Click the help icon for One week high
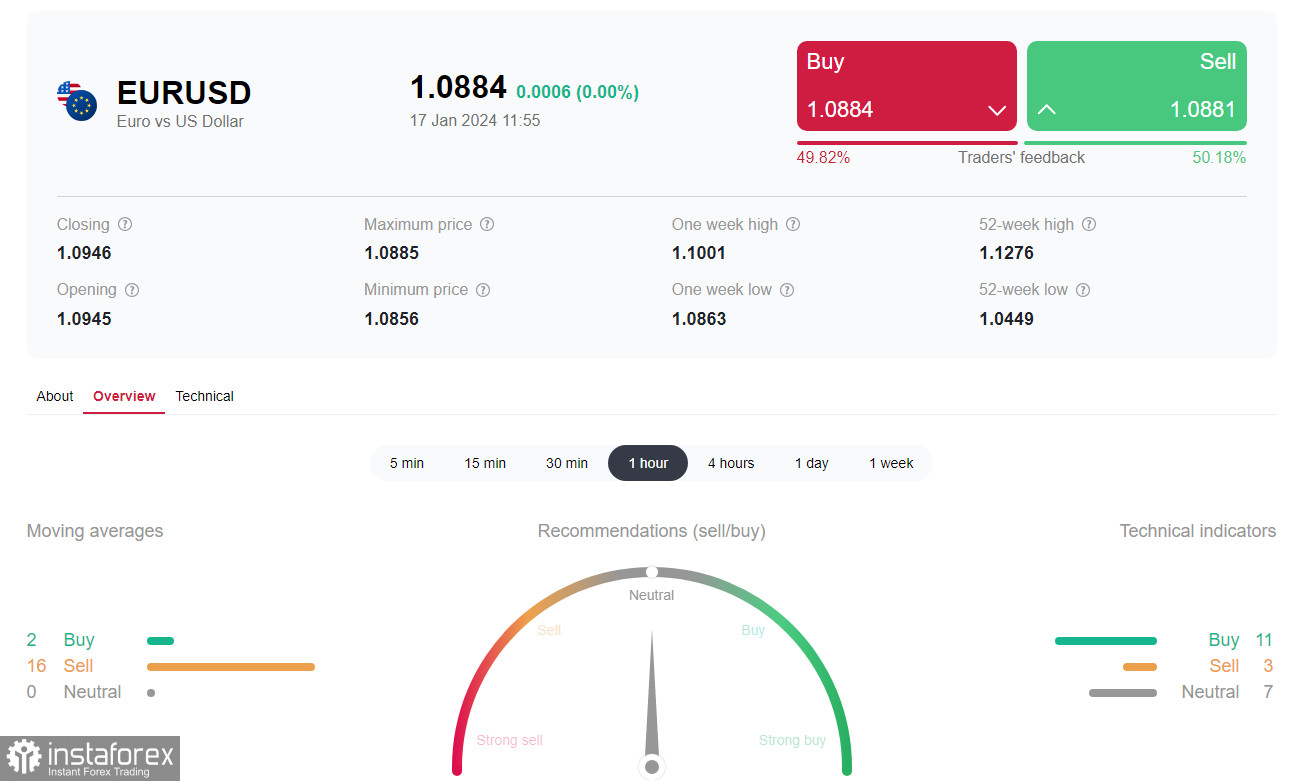The width and height of the screenshot is (1295, 781). 793,225
